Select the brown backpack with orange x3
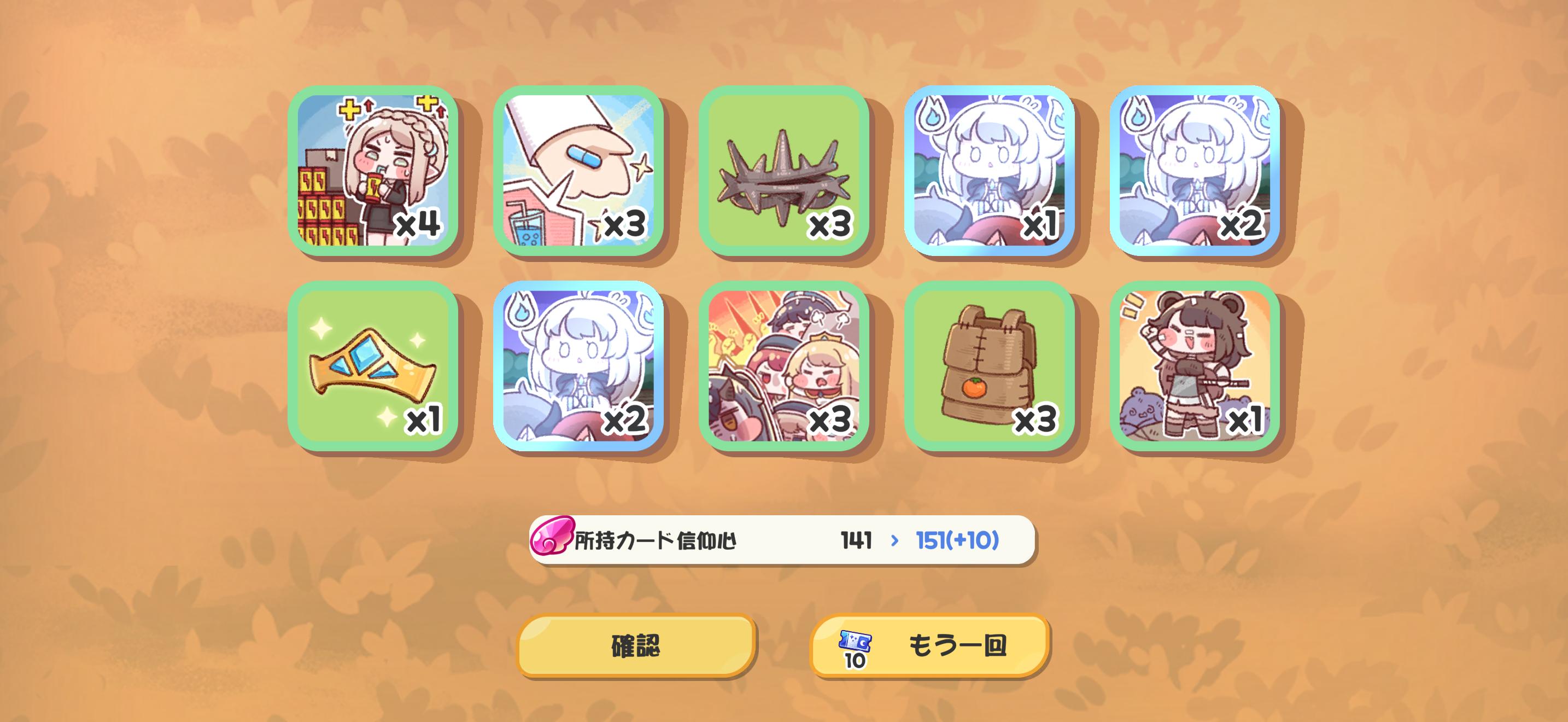Screen dimensions: 1568x722 [x=990, y=366]
